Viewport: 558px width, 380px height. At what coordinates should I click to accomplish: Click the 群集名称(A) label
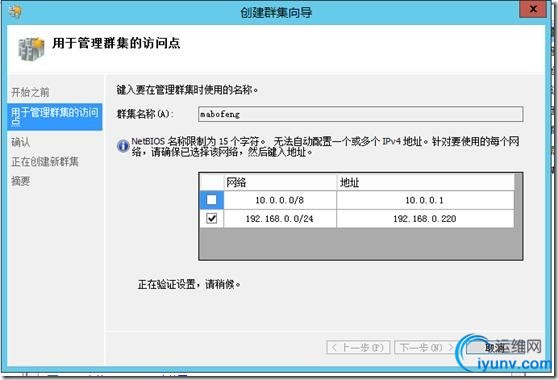coord(145,114)
